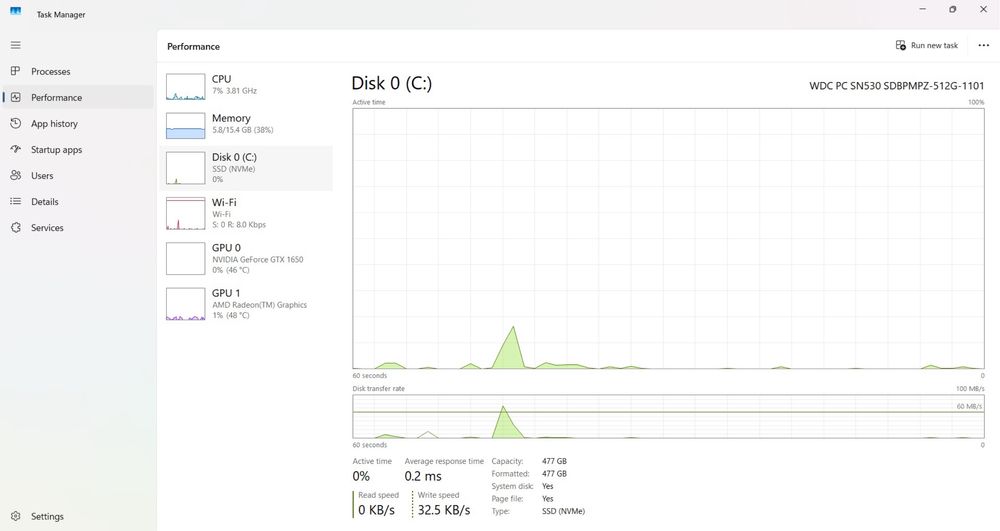
Task: Click the S: 0 R: 8.0 Kbps text
Action: click(x=239, y=225)
